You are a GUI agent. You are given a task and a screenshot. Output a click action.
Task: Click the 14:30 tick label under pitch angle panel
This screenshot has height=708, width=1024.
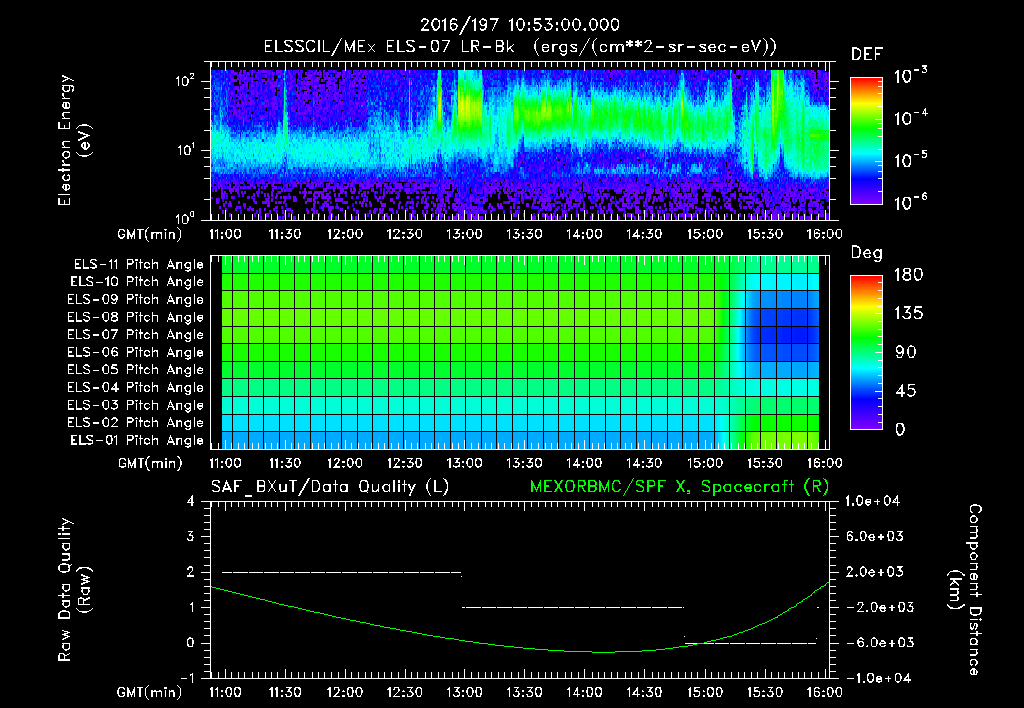click(x=644, y=463)
